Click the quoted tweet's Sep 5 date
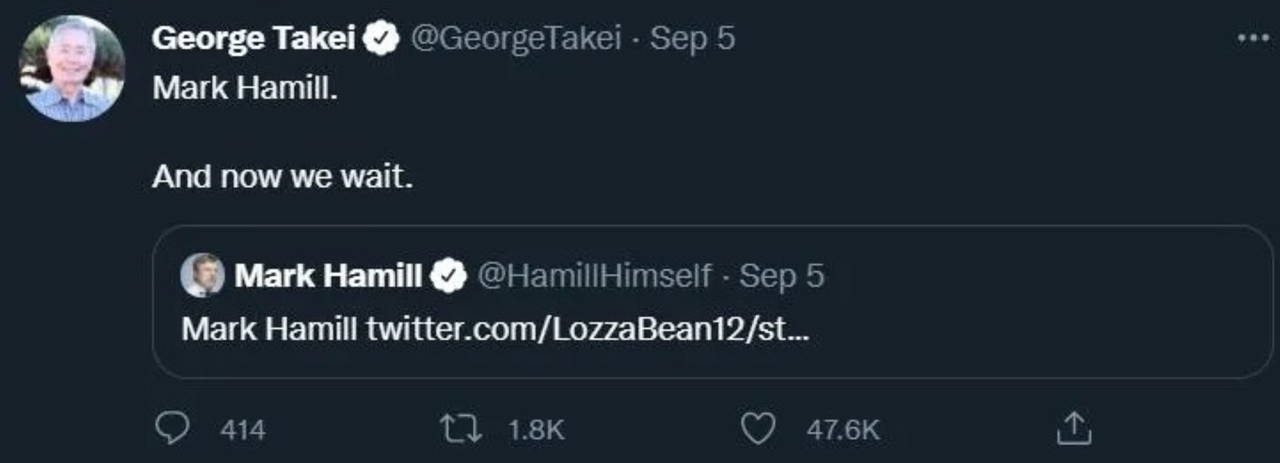 pos(782,276)
